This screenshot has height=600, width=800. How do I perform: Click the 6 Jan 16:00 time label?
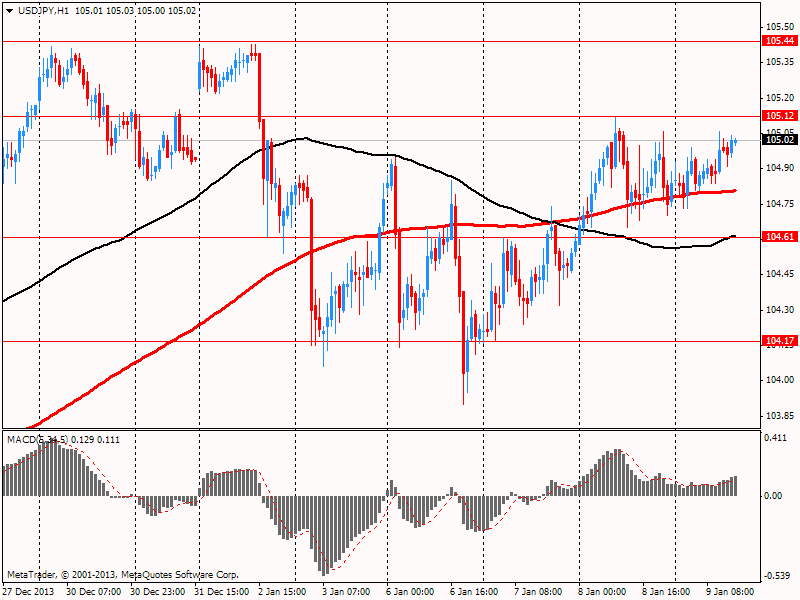click(474, 592)
